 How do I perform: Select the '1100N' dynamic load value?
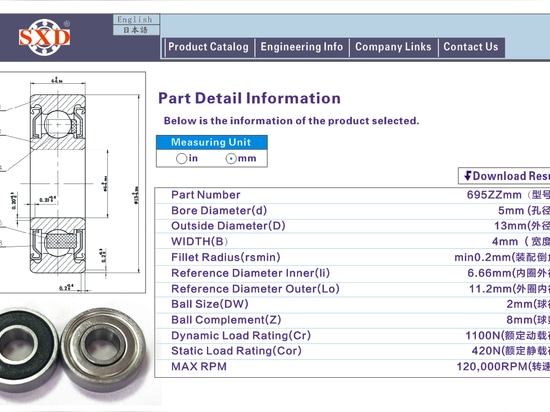[x=483, y=336]
